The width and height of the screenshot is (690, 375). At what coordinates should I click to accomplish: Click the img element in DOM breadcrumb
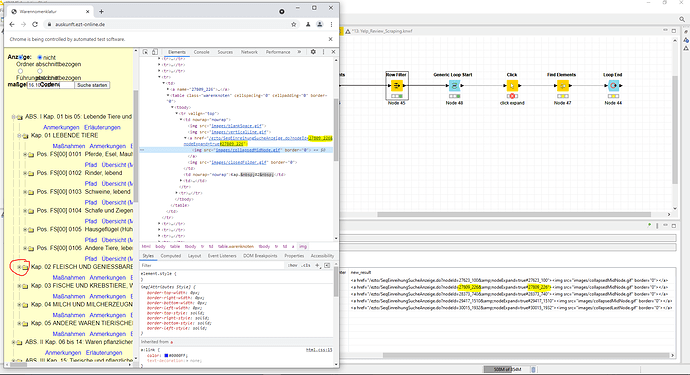point(303,246)
